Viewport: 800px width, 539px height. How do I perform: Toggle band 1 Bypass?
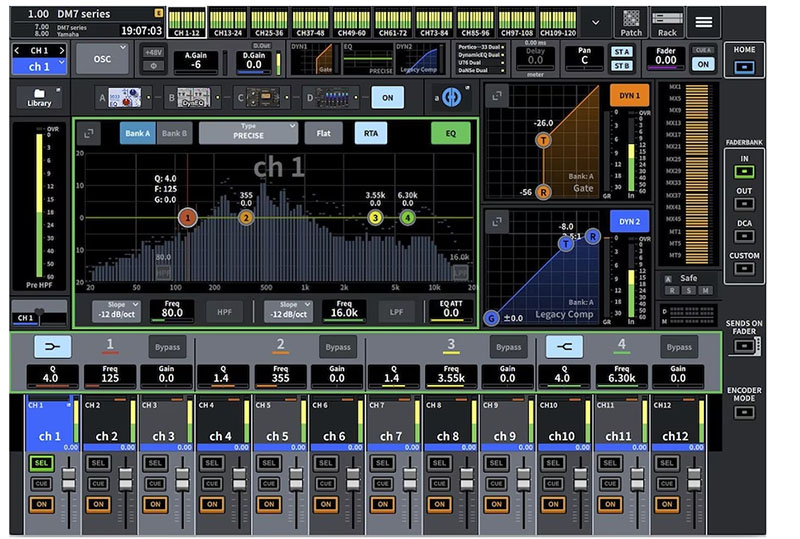167,347
